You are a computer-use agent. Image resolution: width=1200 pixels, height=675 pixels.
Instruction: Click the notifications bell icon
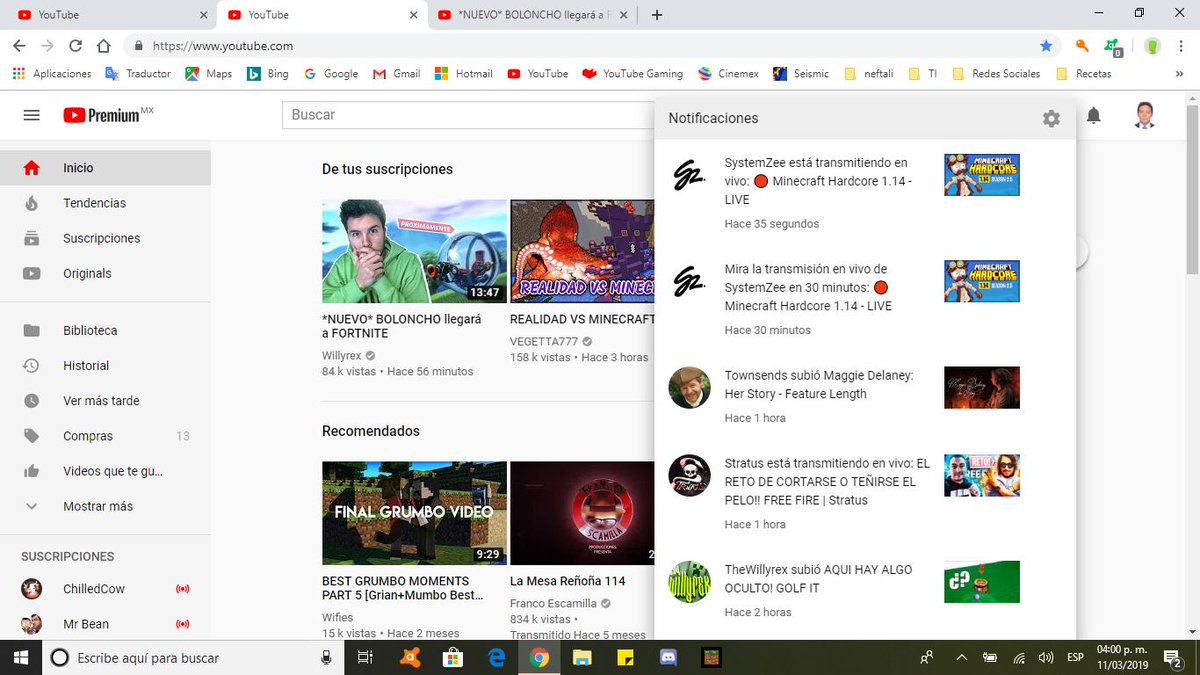pos(1094,116)
